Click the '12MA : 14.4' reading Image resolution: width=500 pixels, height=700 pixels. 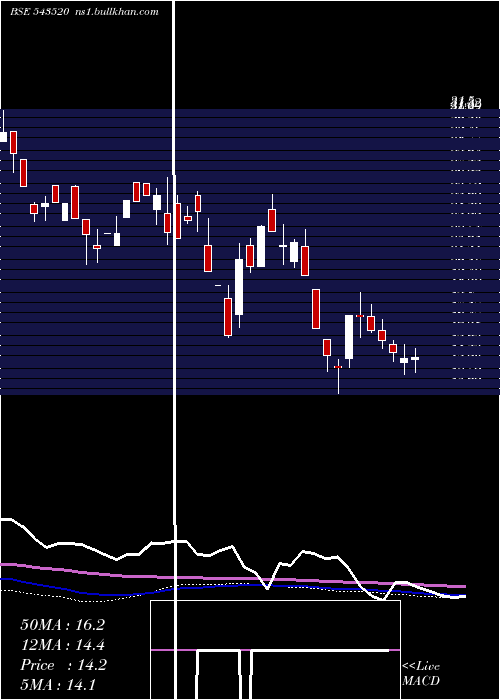click(x=62, y=645)
